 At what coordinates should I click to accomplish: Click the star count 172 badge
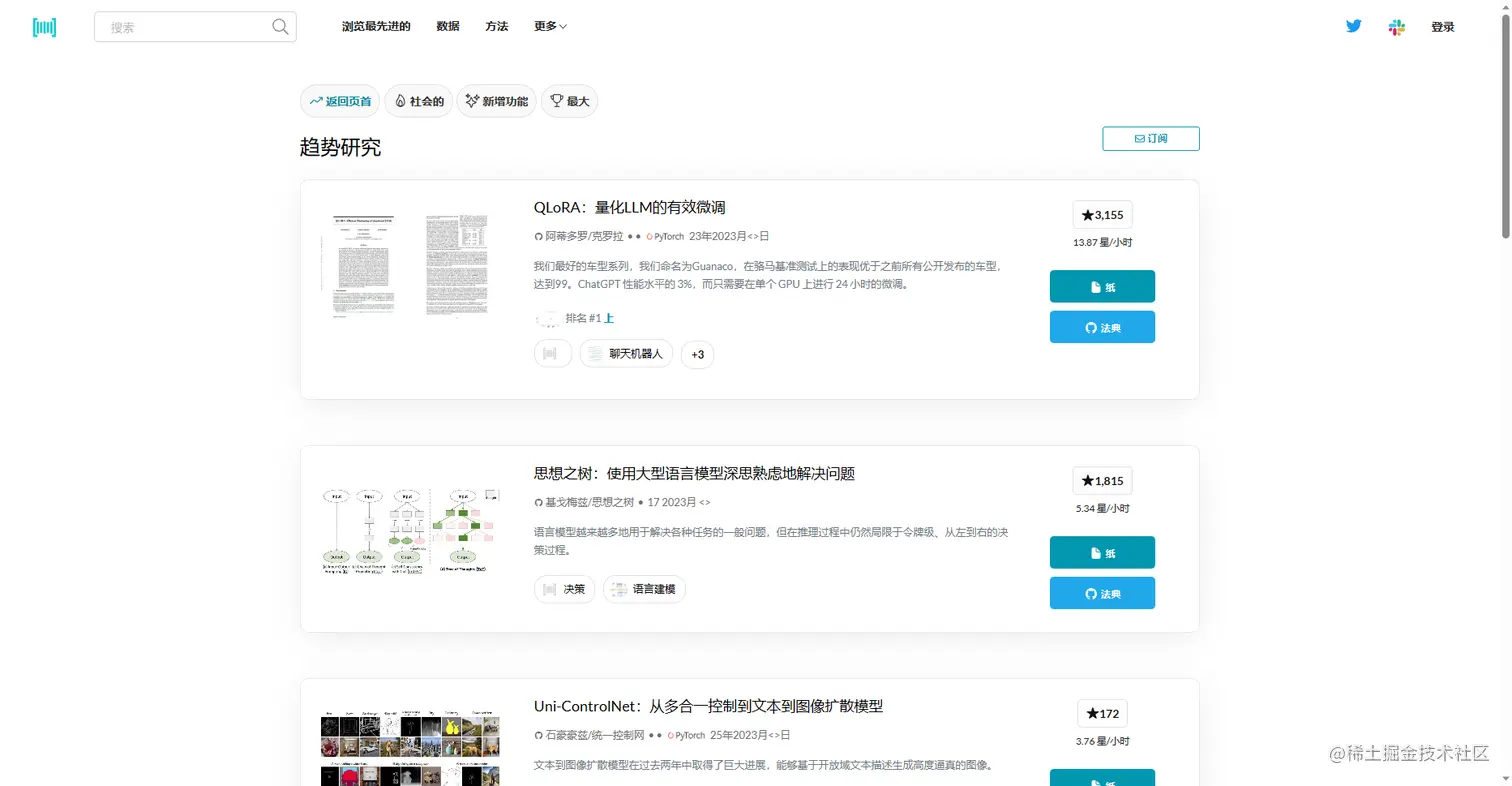pyautogui.click(x=1102, y=713)
